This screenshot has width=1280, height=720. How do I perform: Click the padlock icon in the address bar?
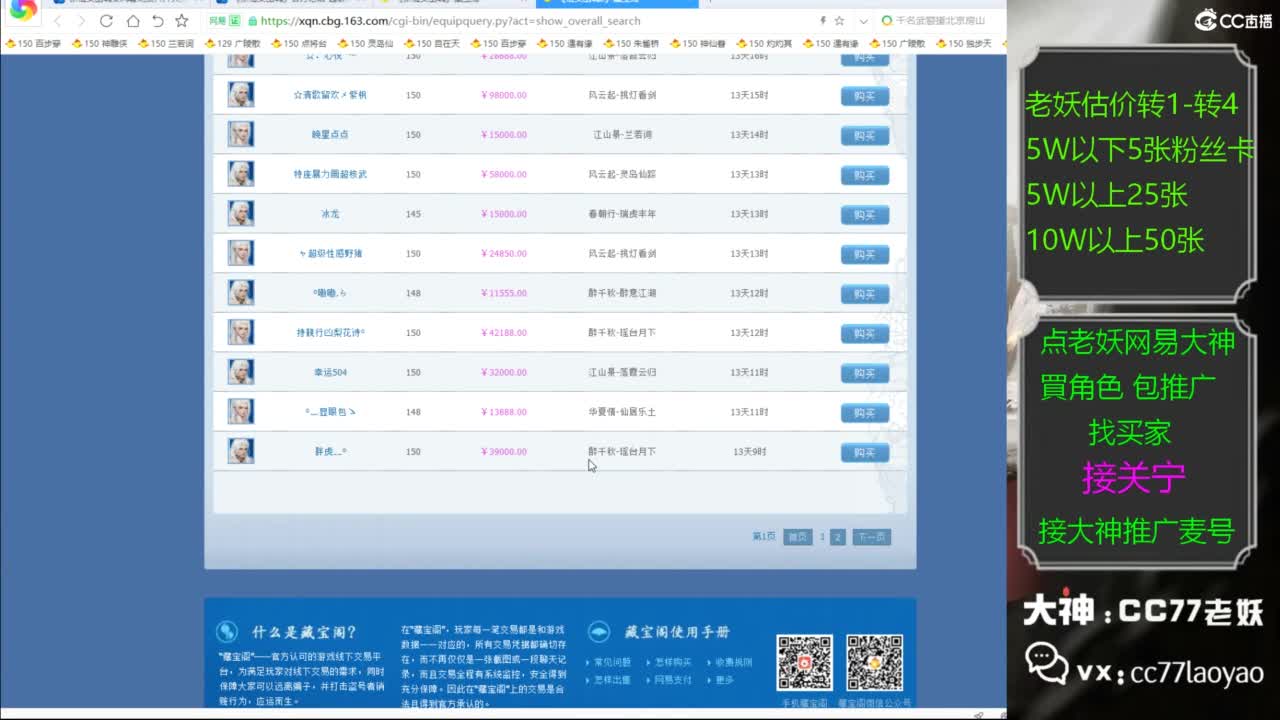pos(252,20)
